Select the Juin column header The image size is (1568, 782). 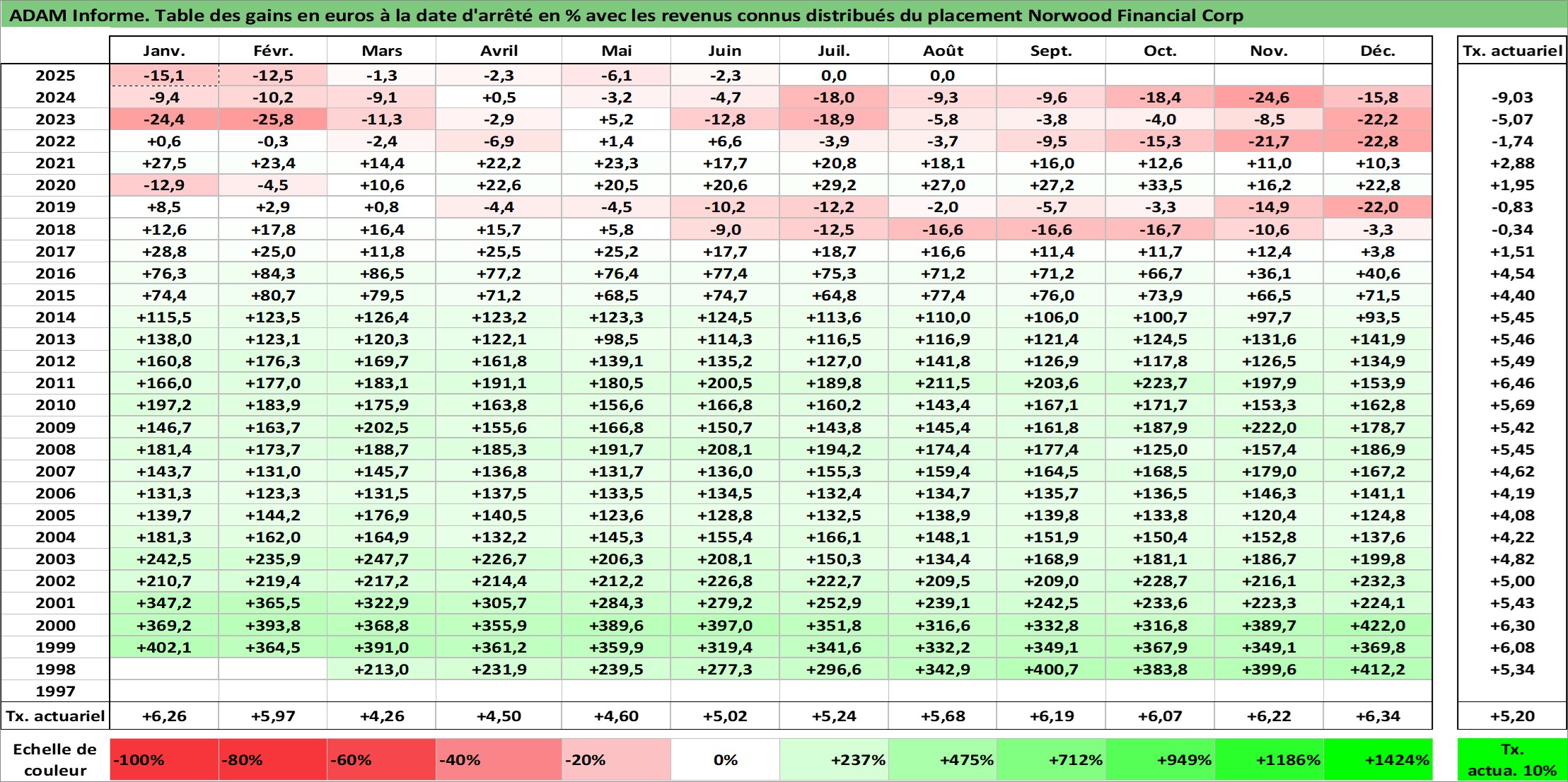(725, 51)
